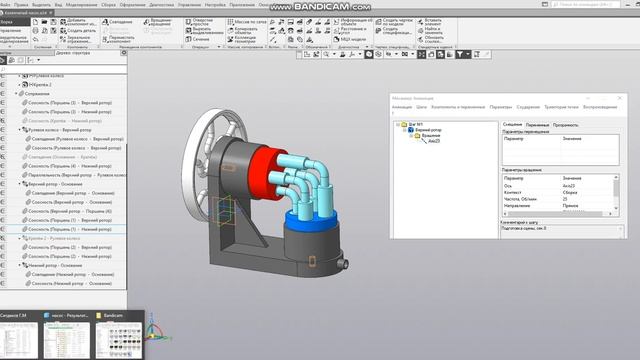The height and width of the screenshot is (360, 640).
Task: Open Воспроизведение menu in animation window
Action: click(600, 107)
